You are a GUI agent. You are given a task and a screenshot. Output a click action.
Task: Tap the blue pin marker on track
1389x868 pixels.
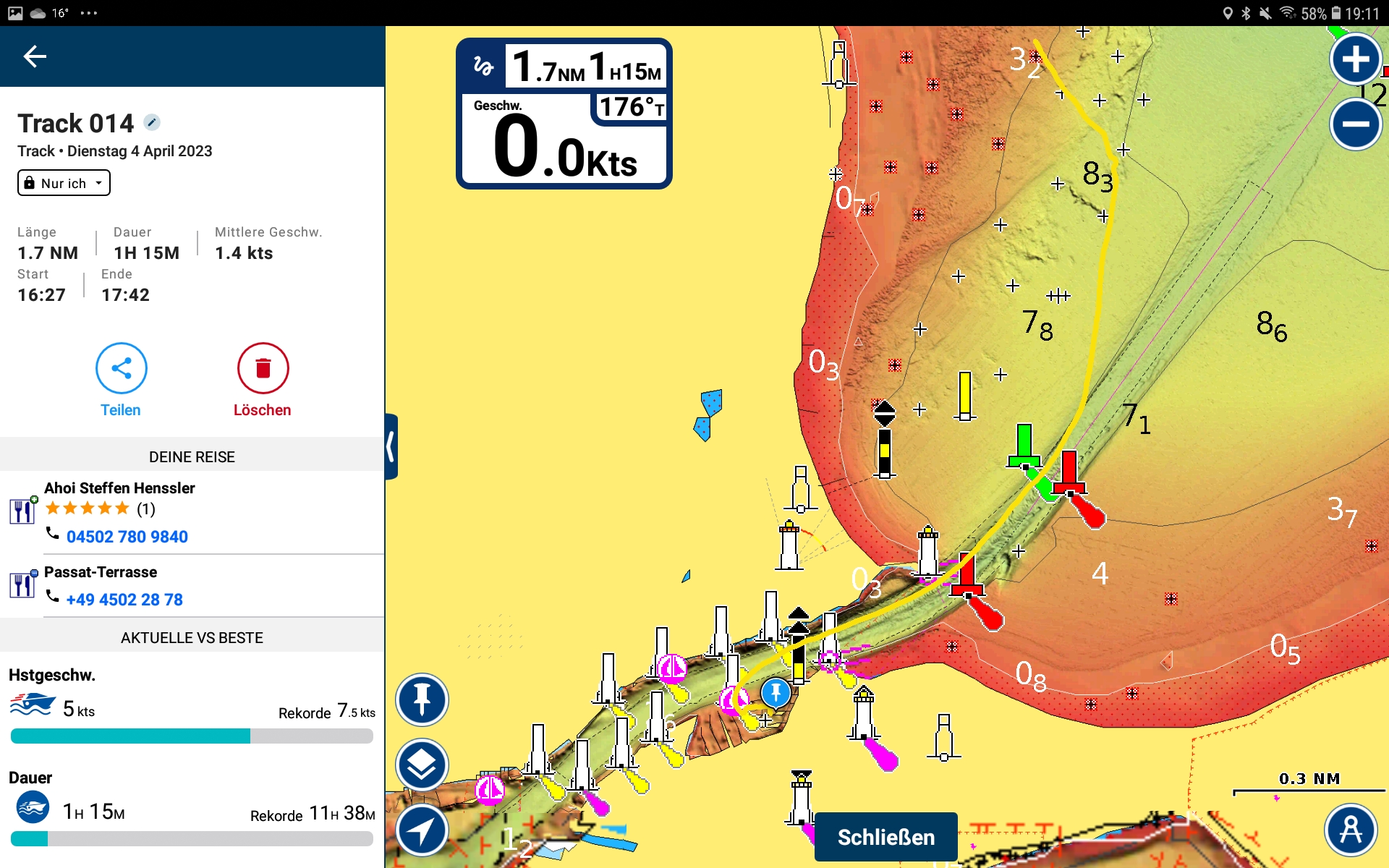point(776,692)
